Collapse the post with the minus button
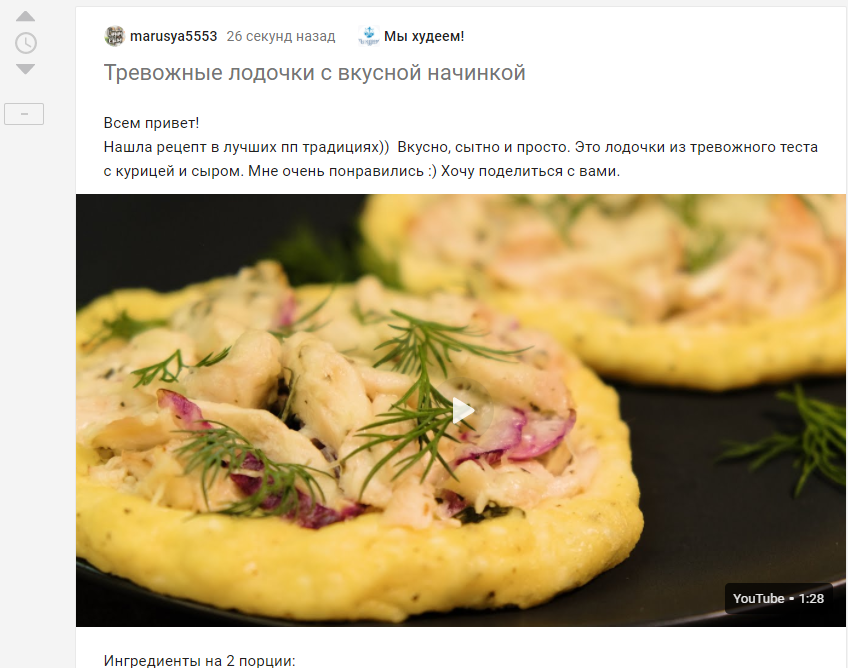The height and width of the screenshot is (668, 848). [24, 114]
